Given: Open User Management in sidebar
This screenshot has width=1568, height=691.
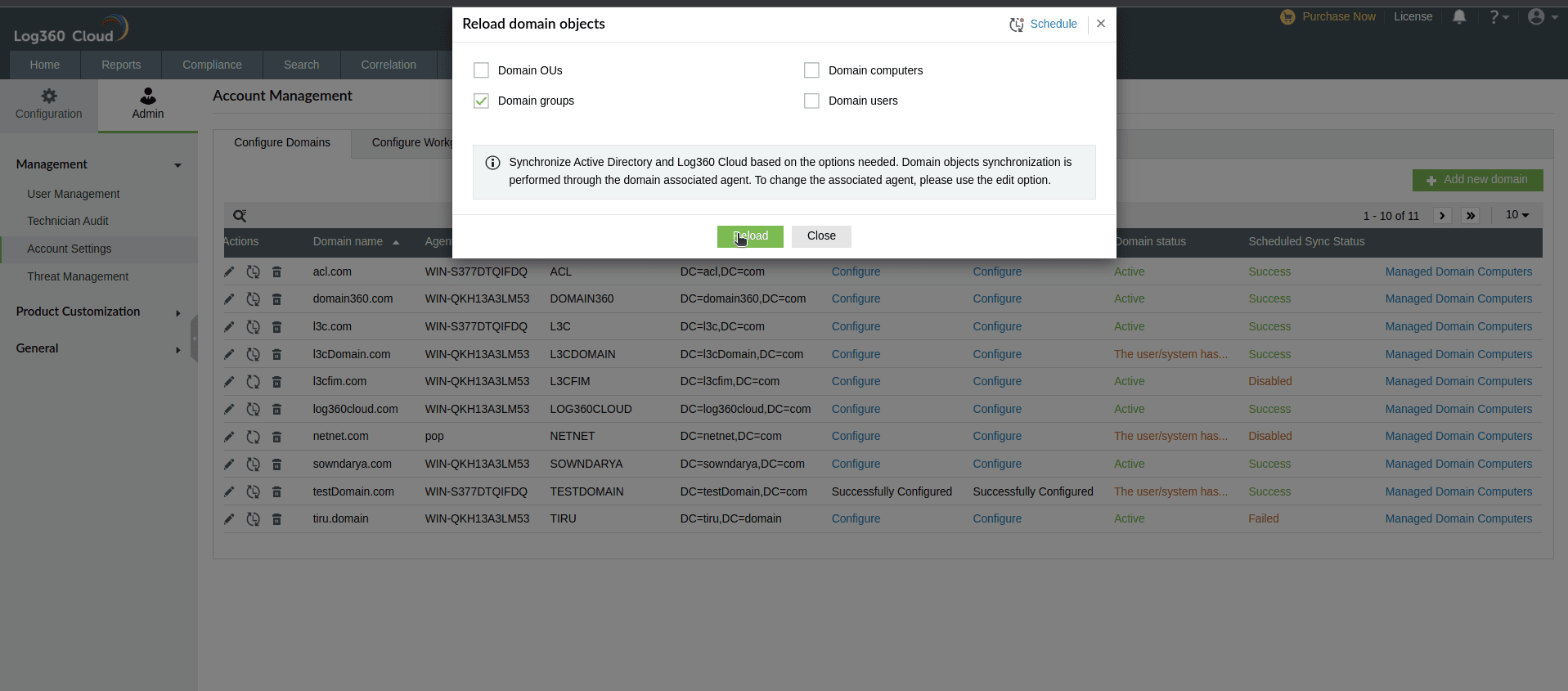Looking at the screenshot, I should 74,194.
